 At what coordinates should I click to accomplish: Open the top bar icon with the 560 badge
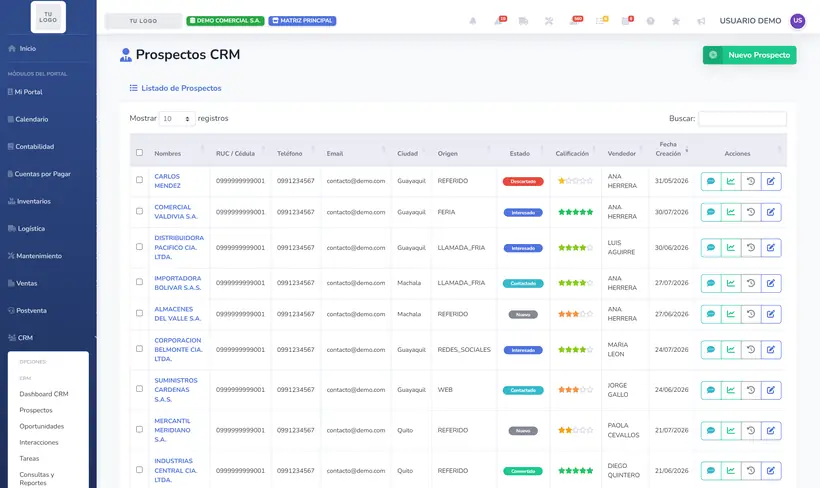click(575, 20)
